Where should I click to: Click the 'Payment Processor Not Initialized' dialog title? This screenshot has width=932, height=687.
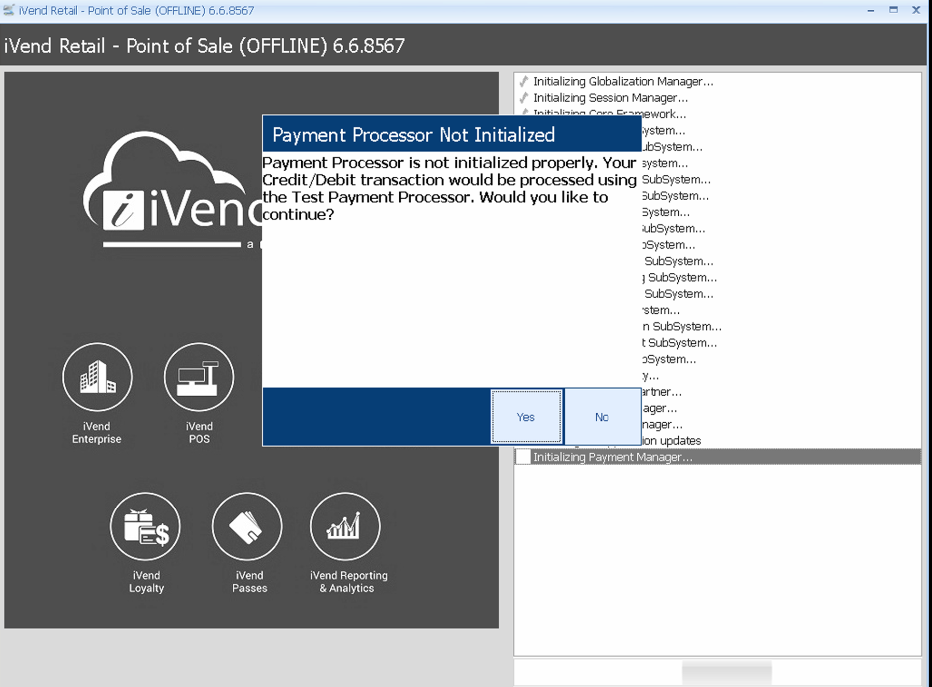pyautogui.click(x=413, y=135)
